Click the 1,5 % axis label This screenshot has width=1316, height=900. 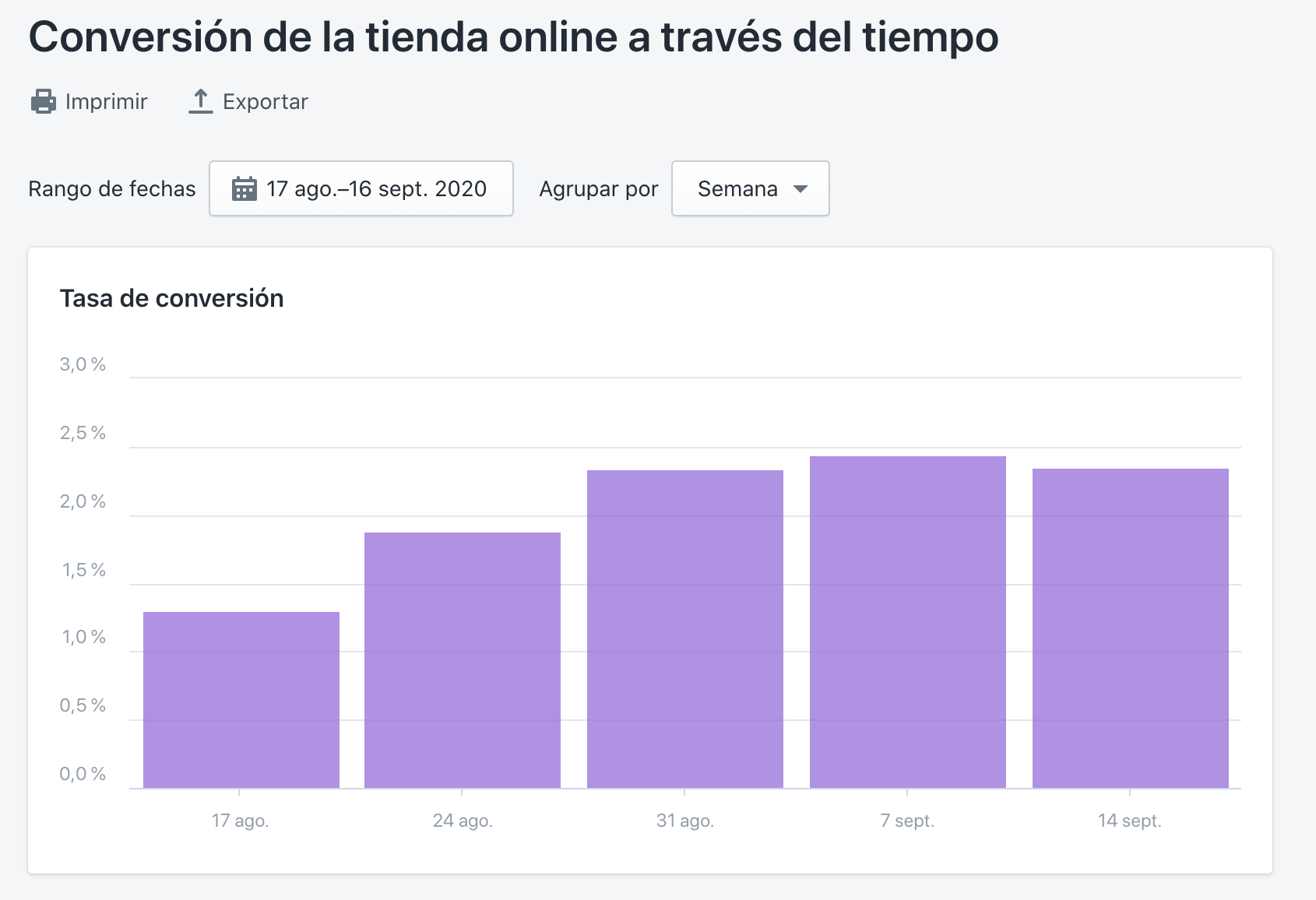click(84, 570)
